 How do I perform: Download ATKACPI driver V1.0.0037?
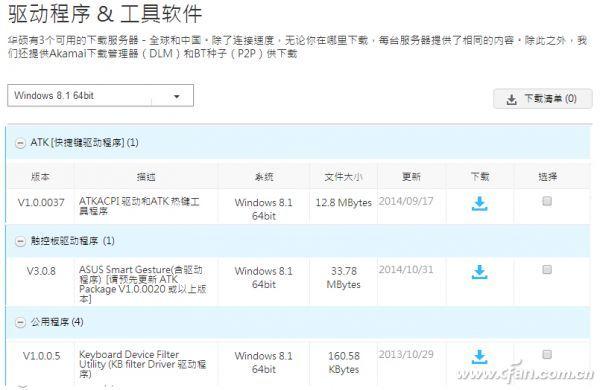[x=479, y=204]
